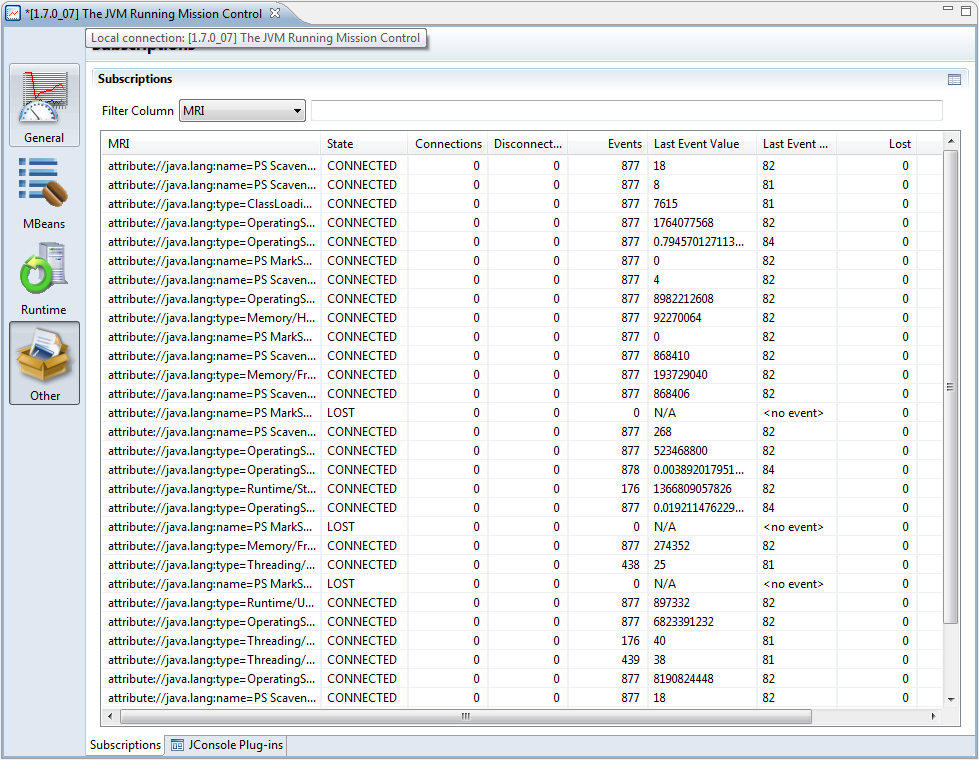Sort table by State column header
This screenshot has height=760, width=979.
pos(364,144)
